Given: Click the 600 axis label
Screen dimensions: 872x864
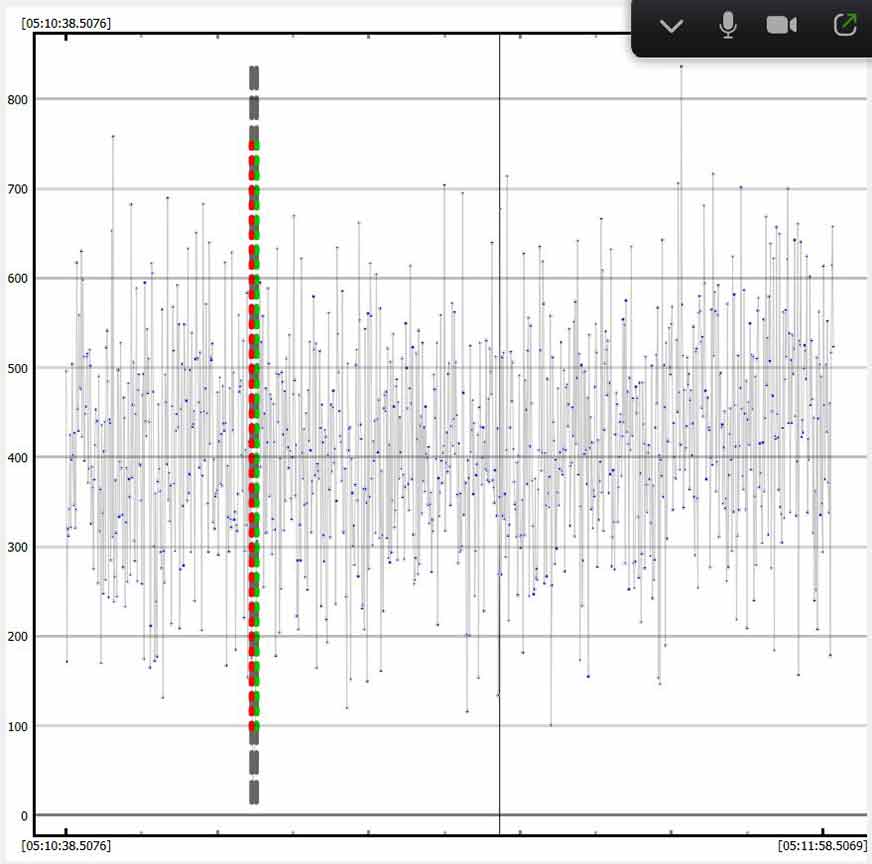Looking at the screenshot, I should [17, 279].
